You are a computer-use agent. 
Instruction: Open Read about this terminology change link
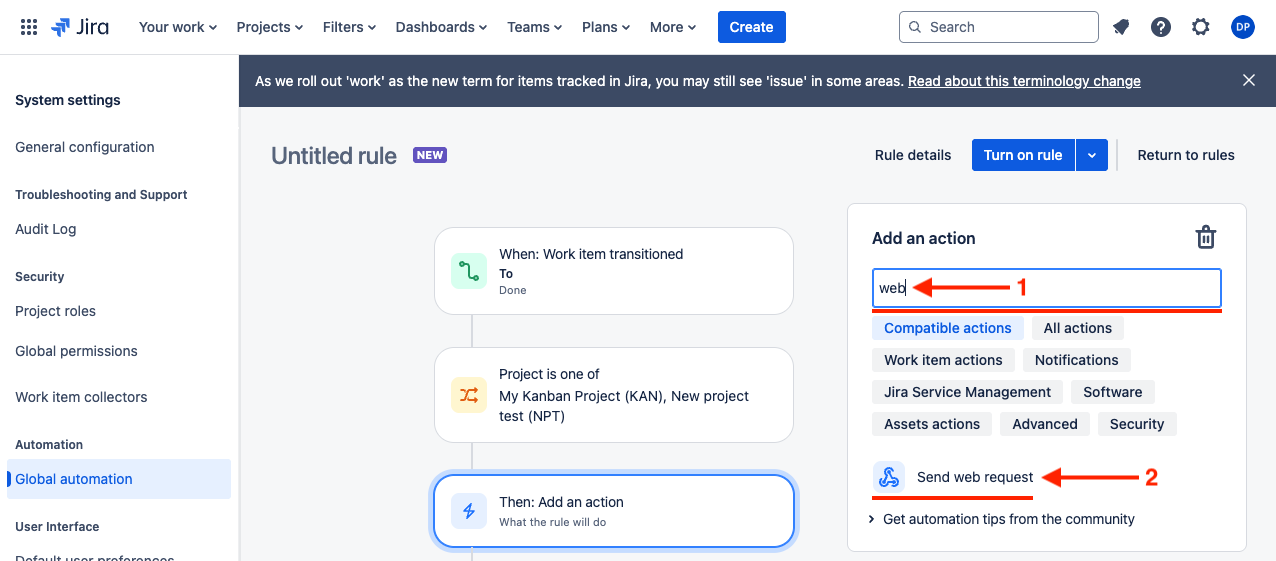point(1024,81)
